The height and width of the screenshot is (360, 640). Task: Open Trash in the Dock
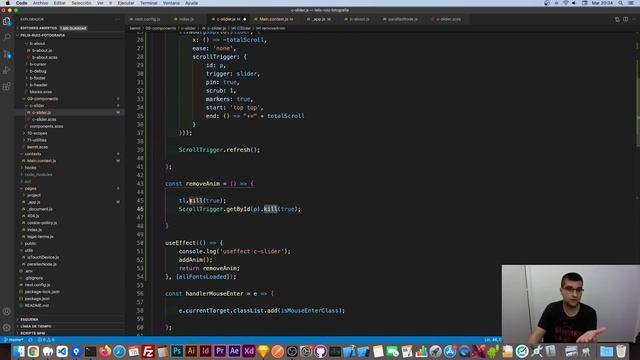pos(621,351)
